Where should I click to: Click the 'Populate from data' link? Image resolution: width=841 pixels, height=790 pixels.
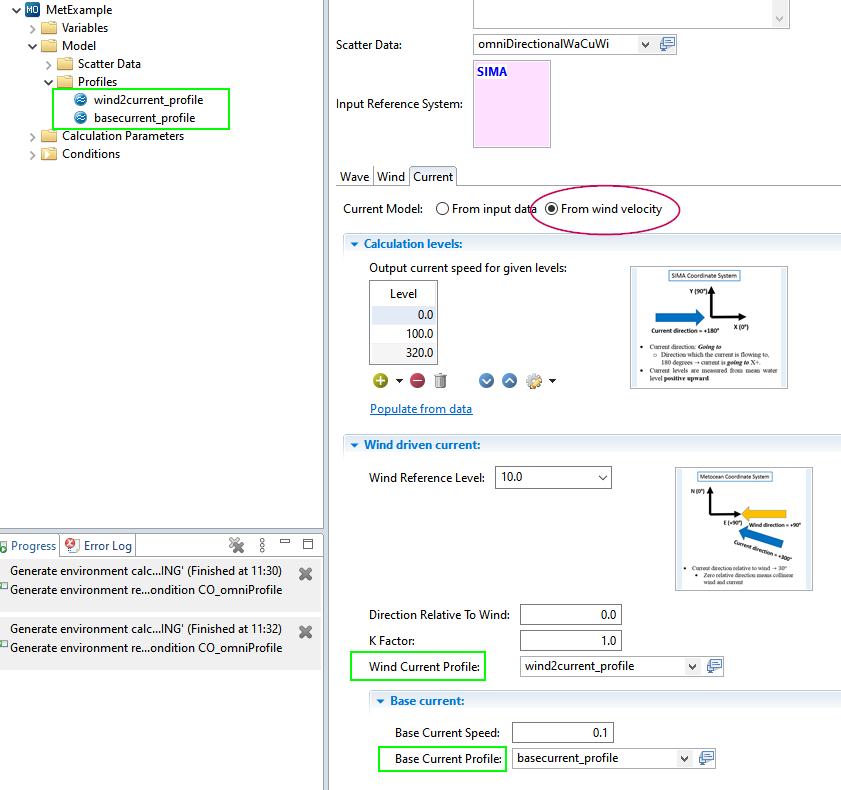tap(421, 409)
